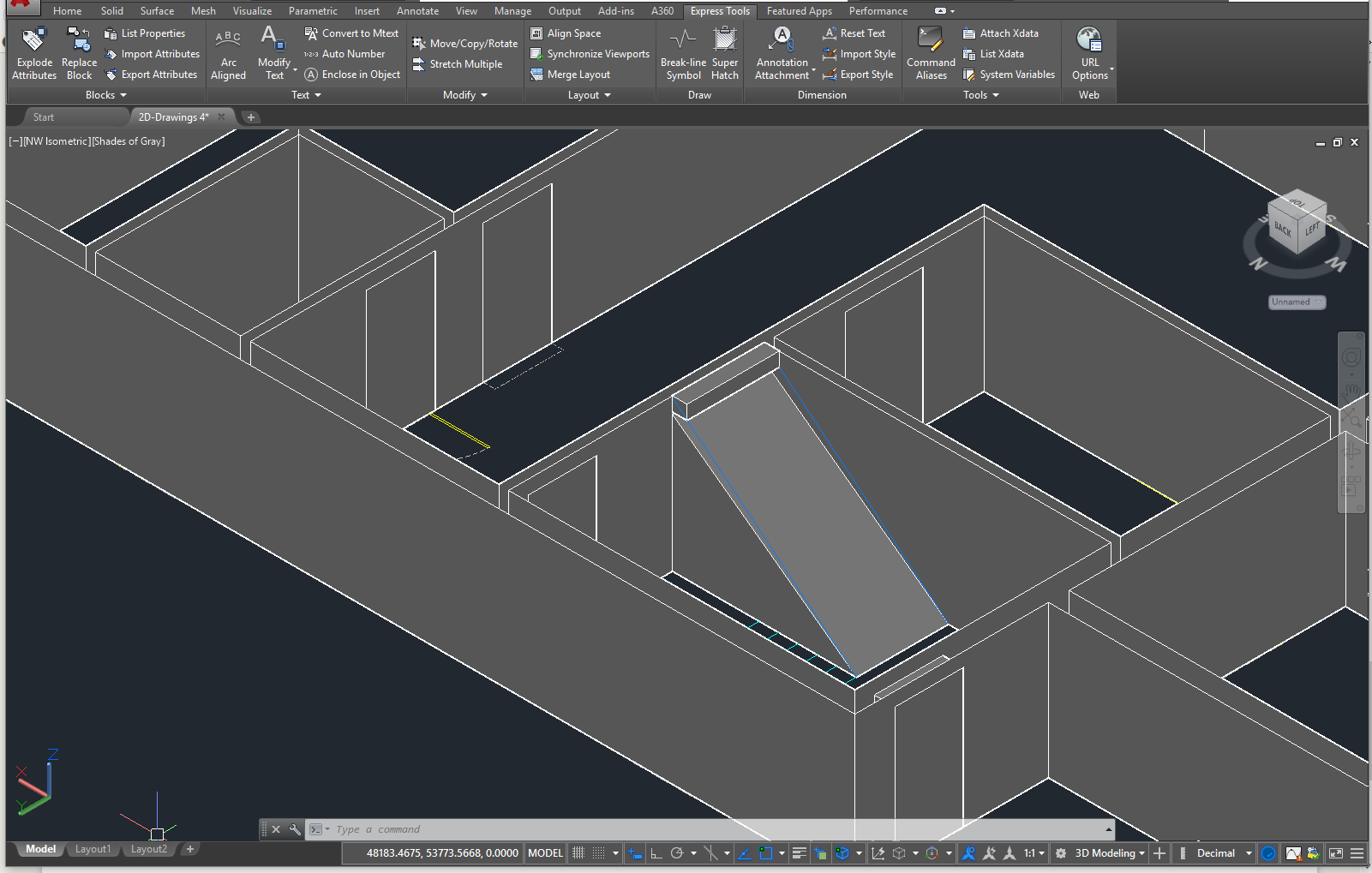Screen dimensions: 1372x873
Task: Open the Arc Aligned text tool
Action: [228, 53]
